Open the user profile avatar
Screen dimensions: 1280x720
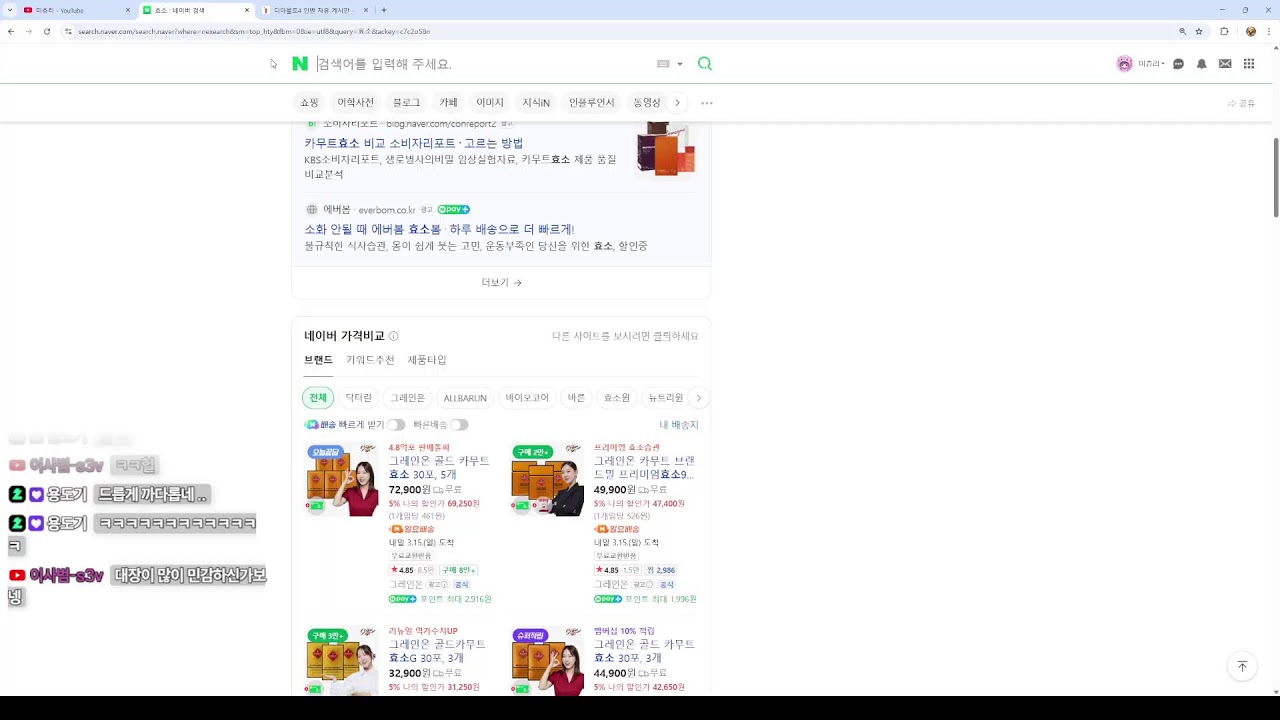tap(1125, 64)
